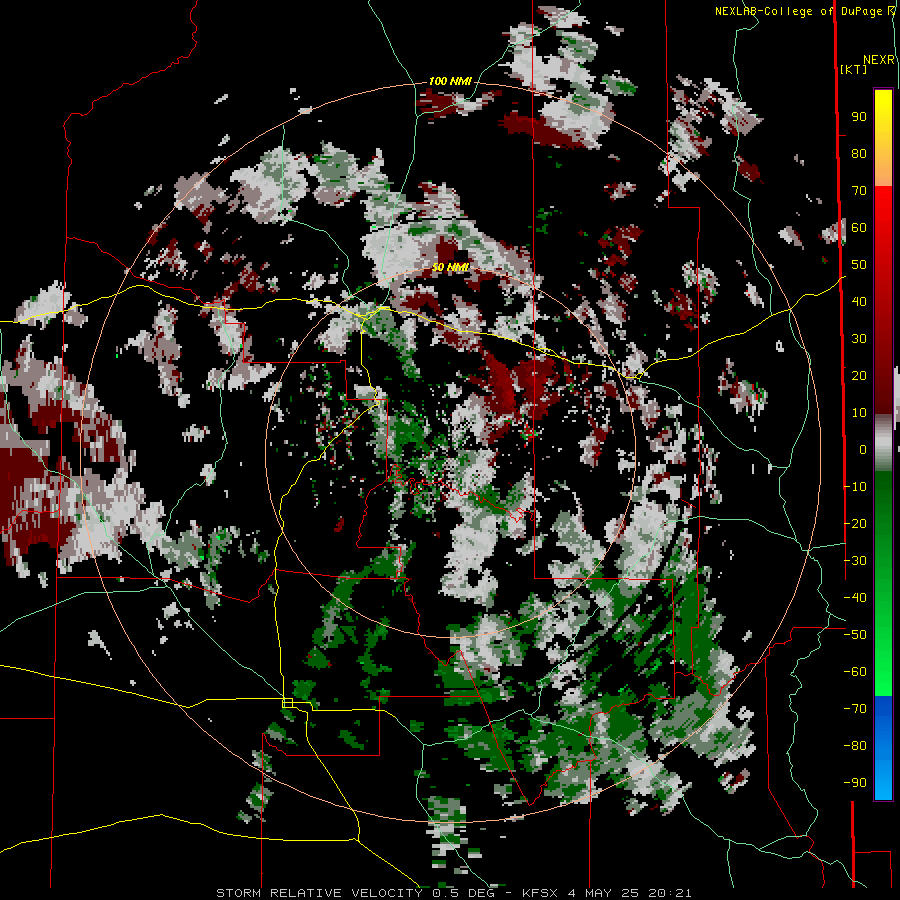Click the -30 value on velocity scale
This screenshot has height=900, width=900.
pyautogui.click(x=855, y=561)
